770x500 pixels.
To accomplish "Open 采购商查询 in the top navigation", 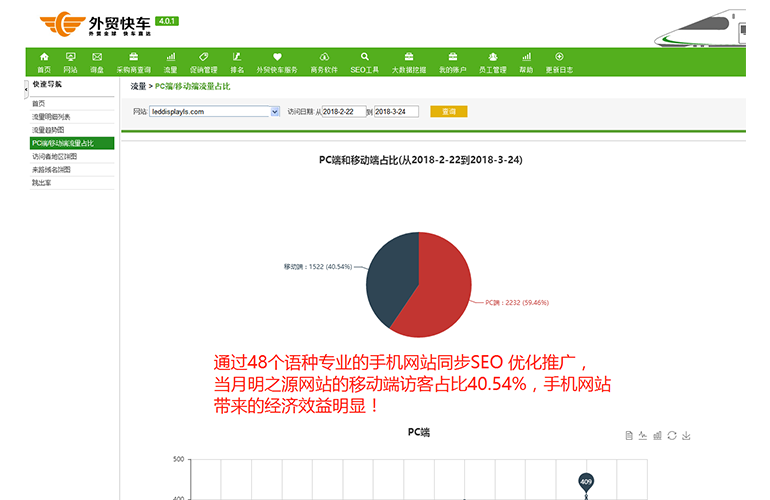I will (133, 63).
